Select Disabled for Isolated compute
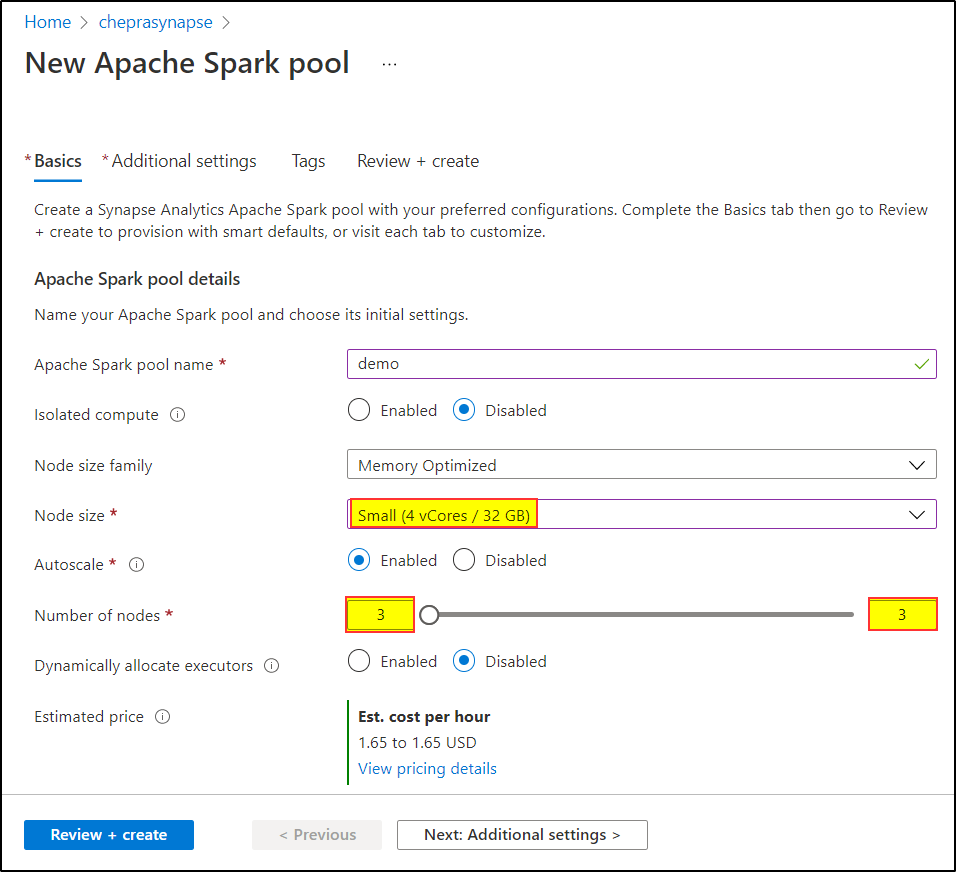Viewport: 956px width, 872px height. pyautogui.click(x=464, y=410)
